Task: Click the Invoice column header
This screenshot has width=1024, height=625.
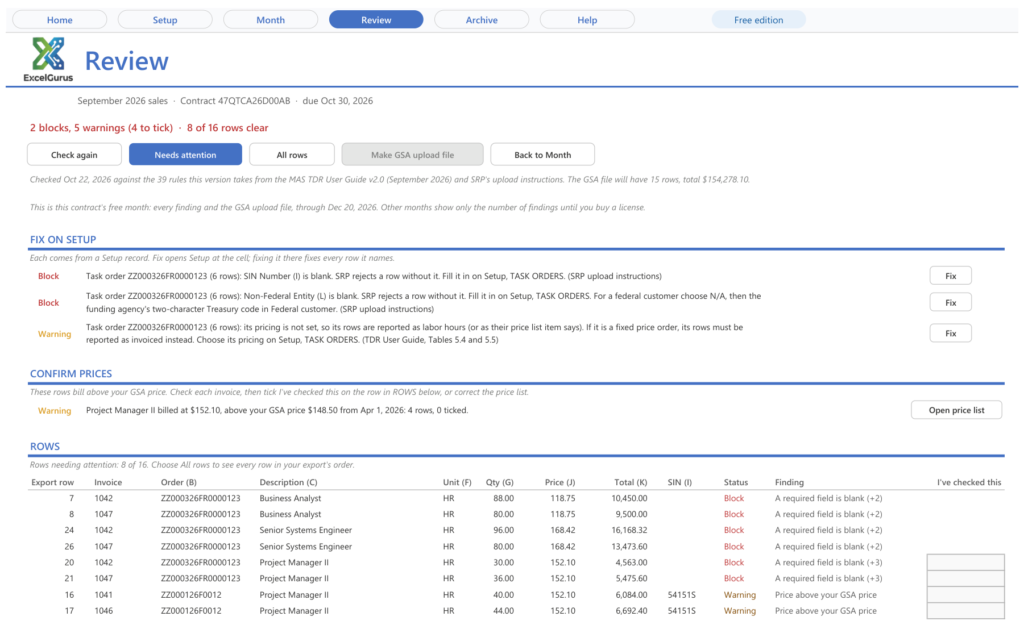Action: 108,482
